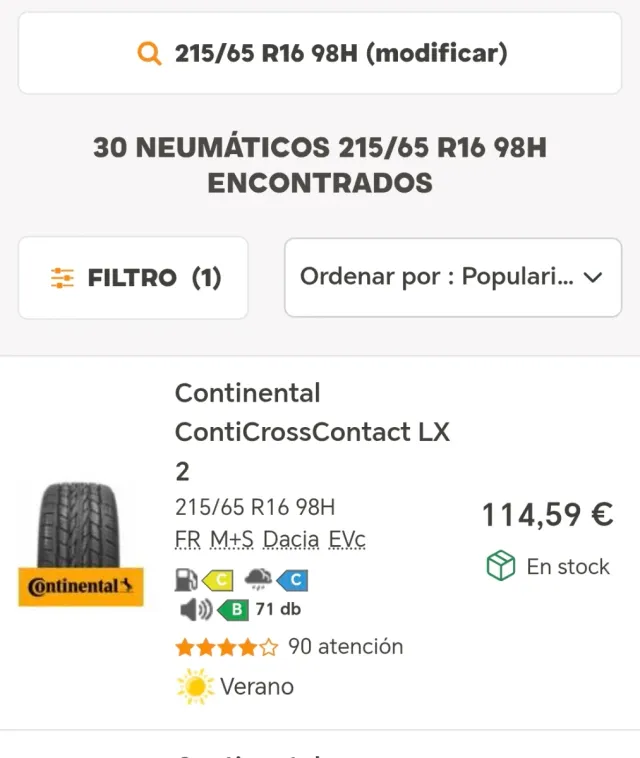Image resolution: width=640 pixels, height=758 pixels.
Task: Click the sun Verano season icon
Action: (194, 687)
